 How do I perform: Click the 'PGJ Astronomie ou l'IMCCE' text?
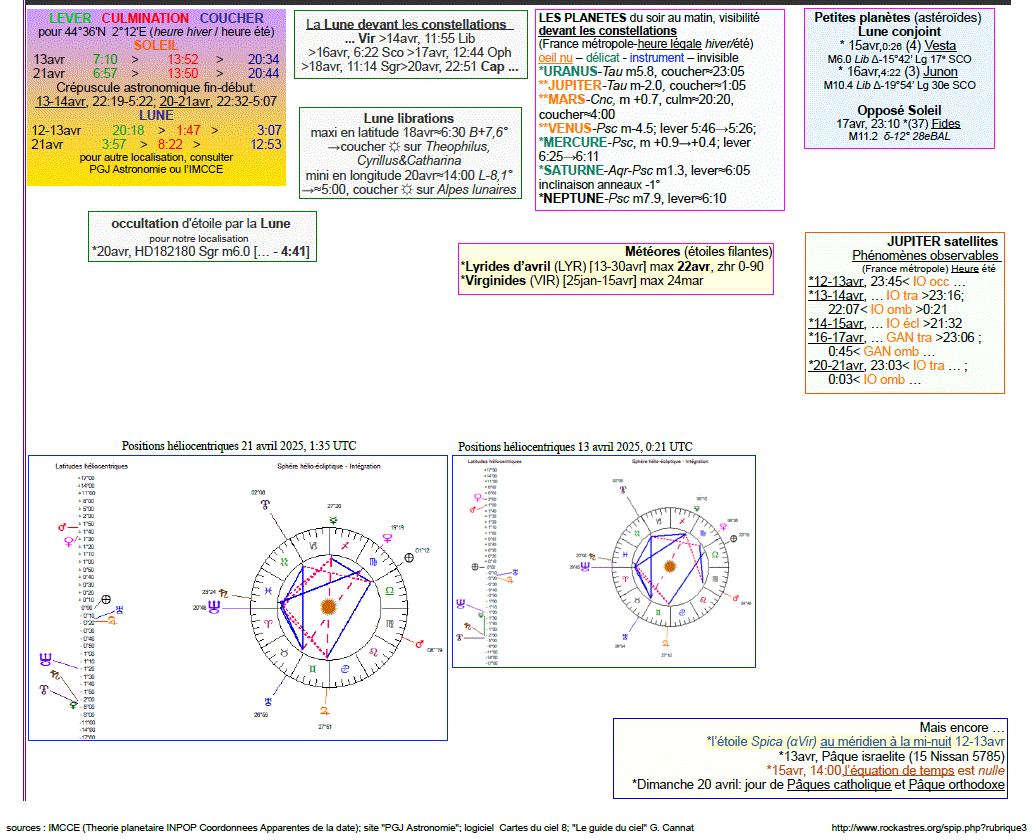coord(157,169)
